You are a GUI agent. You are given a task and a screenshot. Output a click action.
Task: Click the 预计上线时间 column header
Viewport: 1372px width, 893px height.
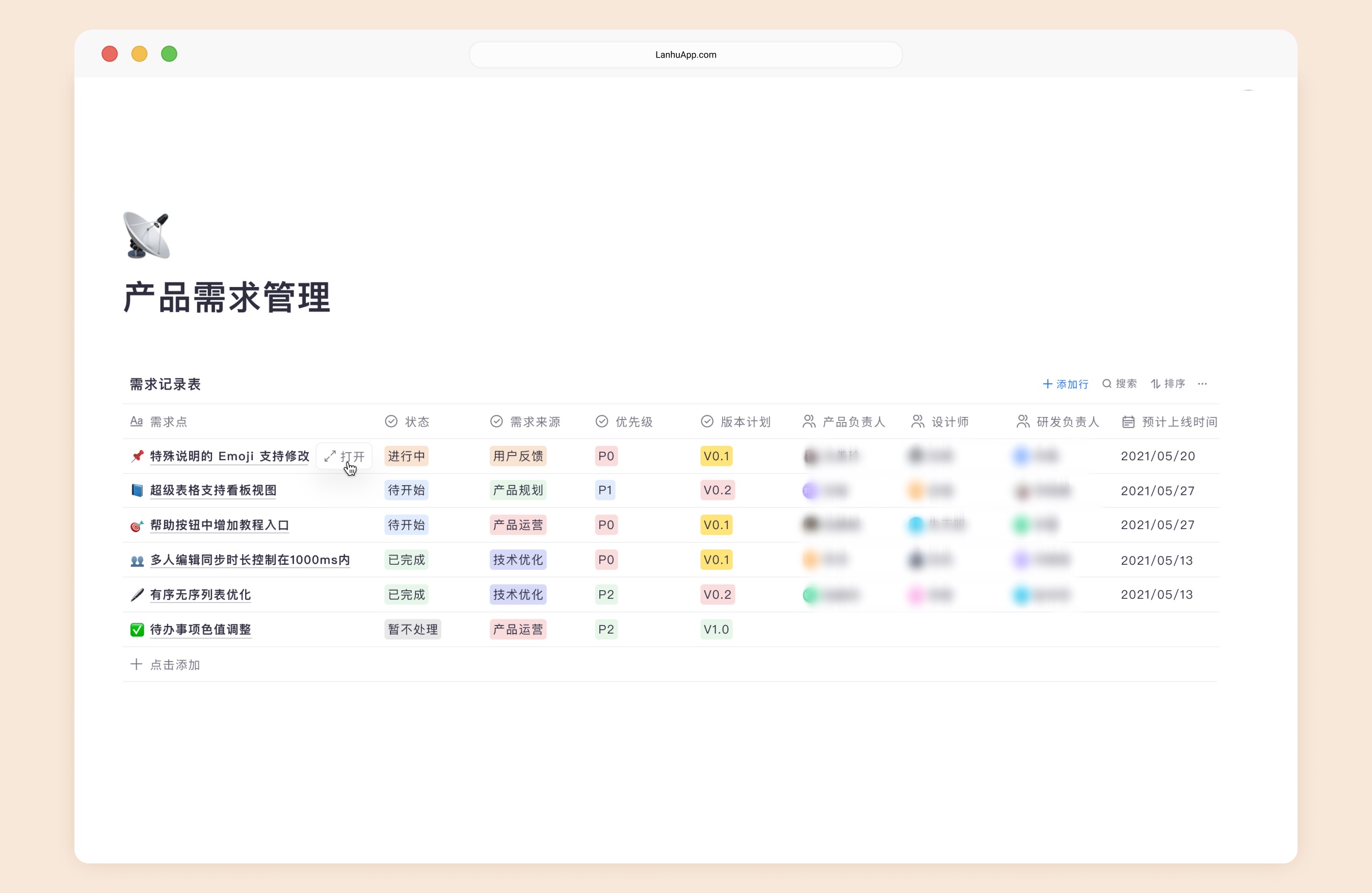tap(1179, 422)
